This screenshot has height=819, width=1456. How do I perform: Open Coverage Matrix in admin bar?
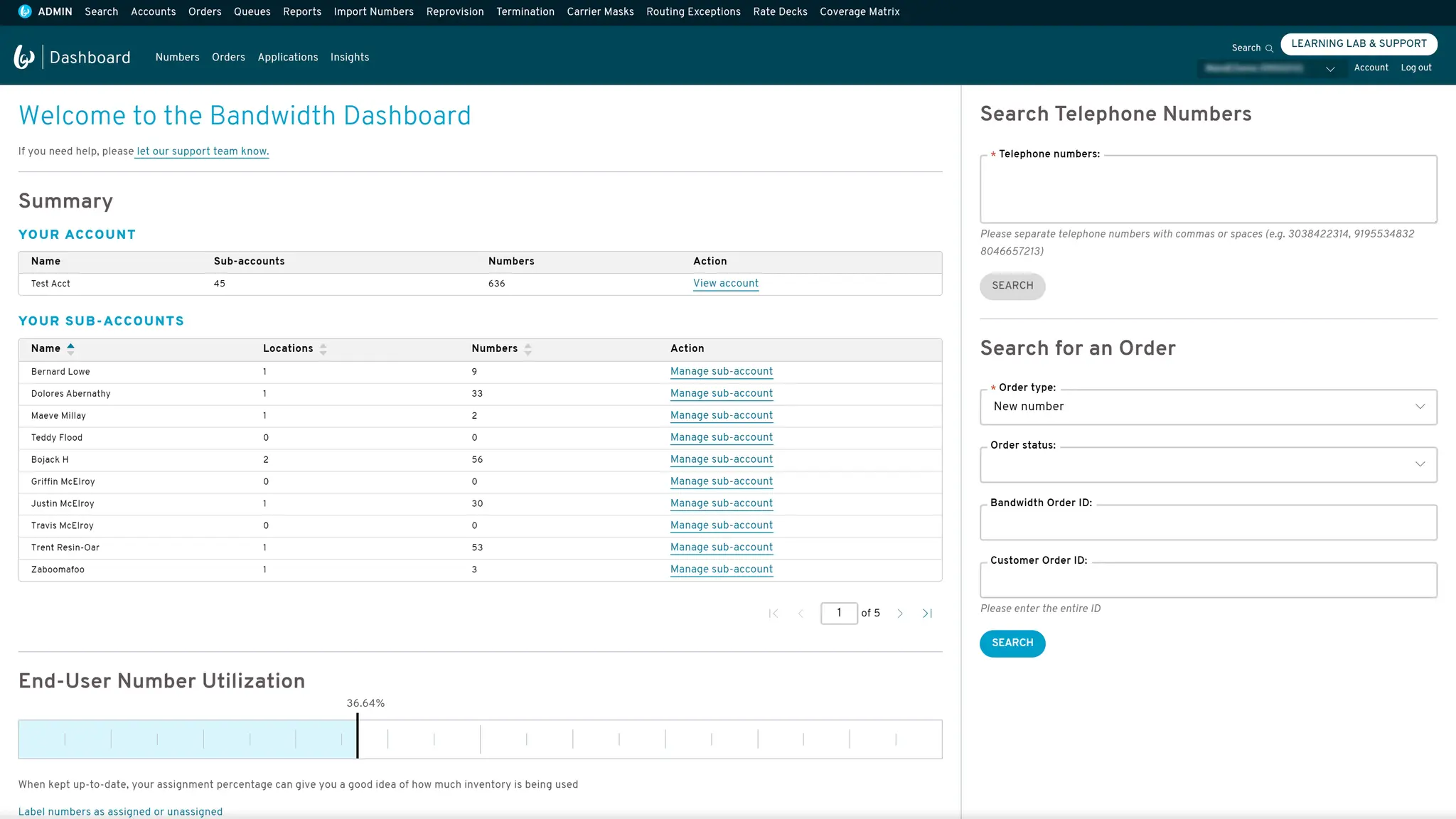click(860, 11)
